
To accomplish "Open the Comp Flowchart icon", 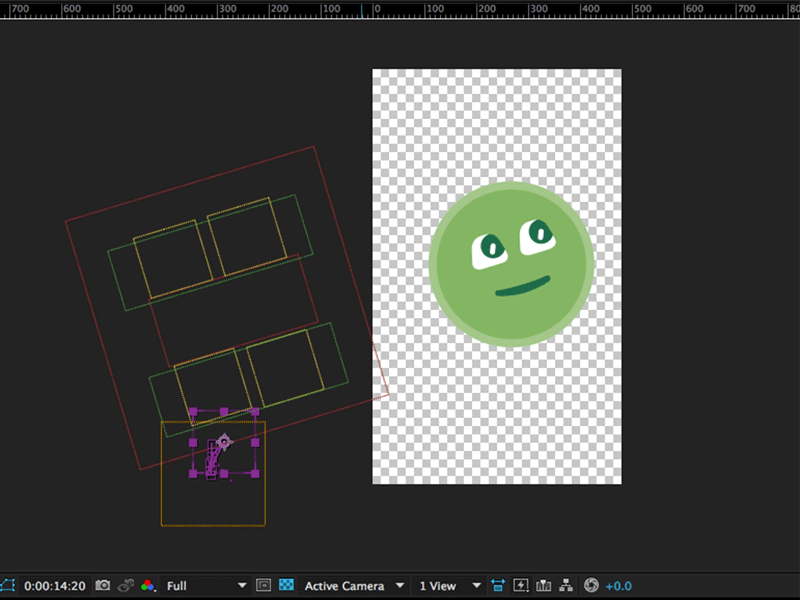I will coord(567,585).
